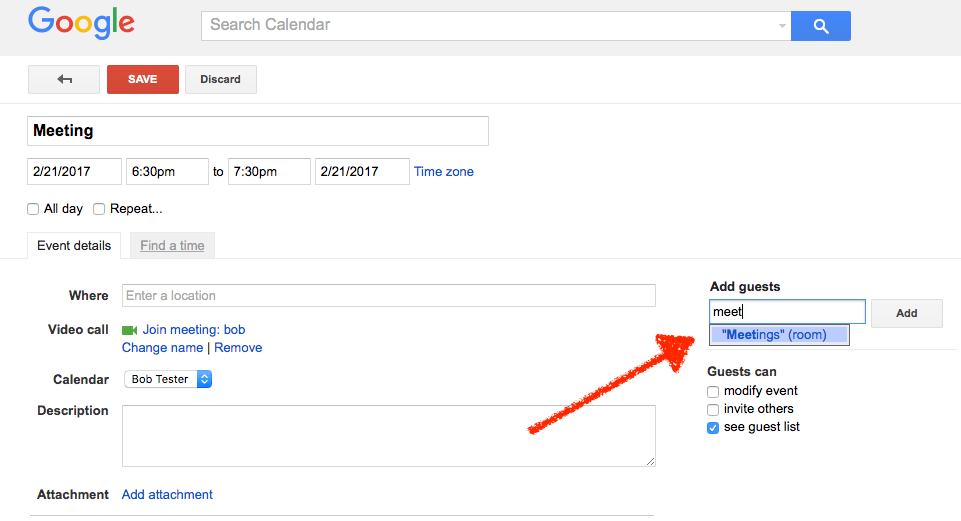Go back using the arrow button
The height and width of the screenshot is (521, 961).
tap(64, 79)
